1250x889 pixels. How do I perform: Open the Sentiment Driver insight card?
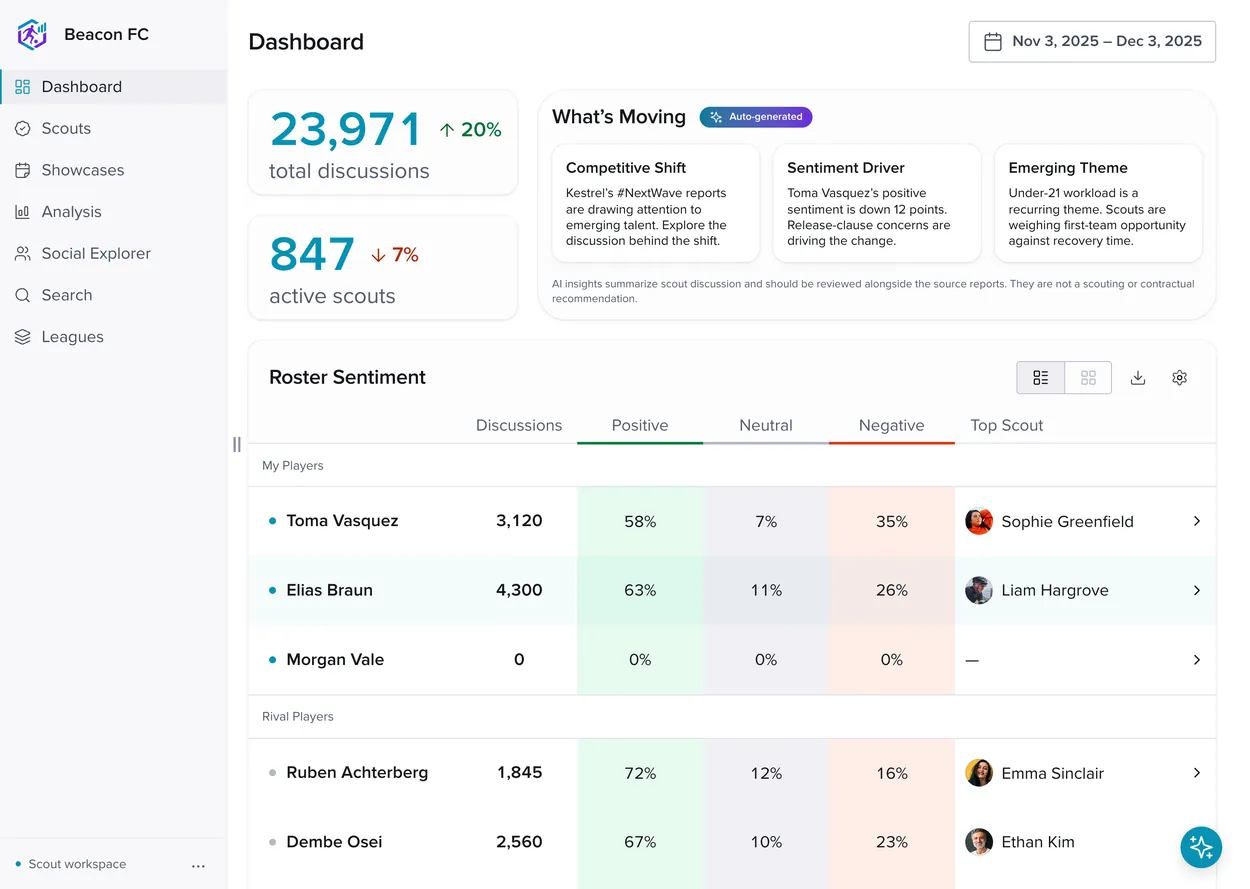tap(877, 203)
